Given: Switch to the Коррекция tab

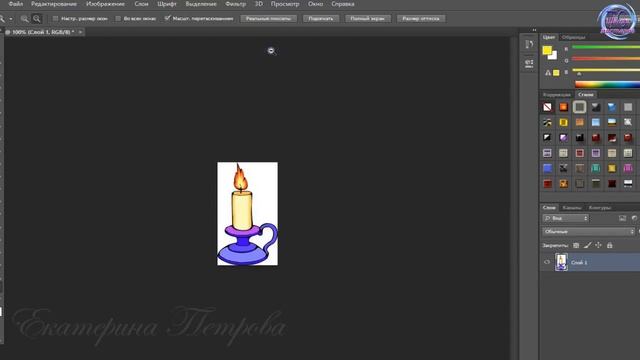Looking at the screenshot, I should coord(557,94).
